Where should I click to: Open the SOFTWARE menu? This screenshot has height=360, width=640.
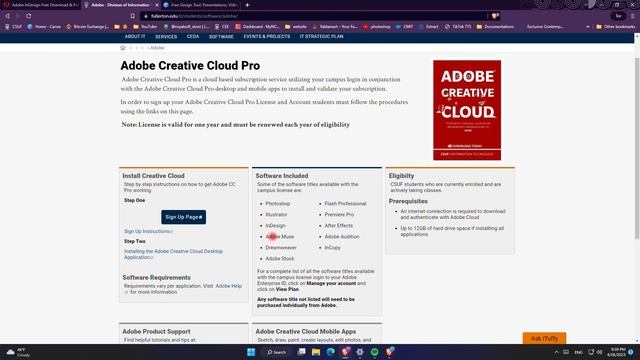(x=221, y=37)
